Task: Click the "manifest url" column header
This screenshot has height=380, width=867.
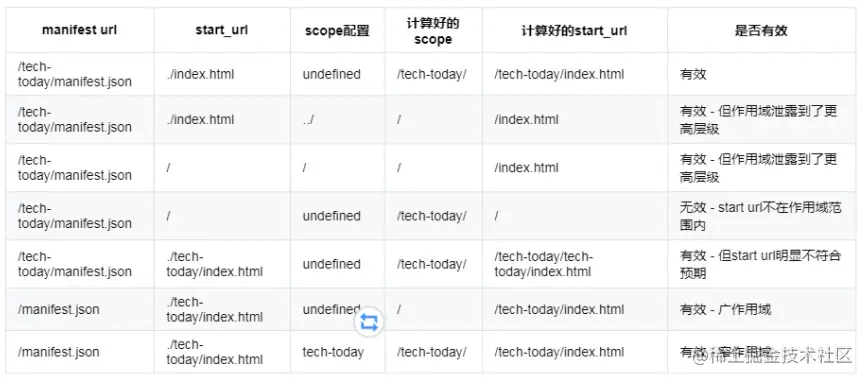Action: pos(80,30)
